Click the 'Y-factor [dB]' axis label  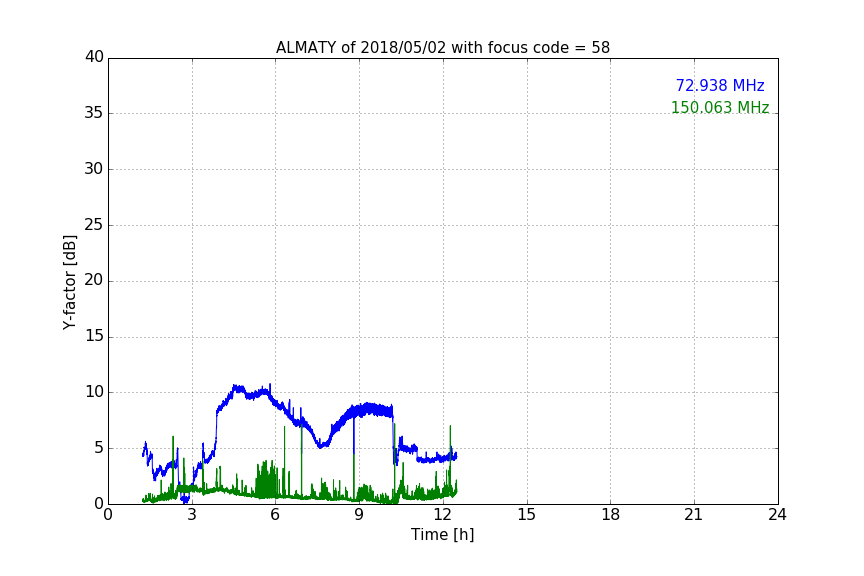click(69, 282)
